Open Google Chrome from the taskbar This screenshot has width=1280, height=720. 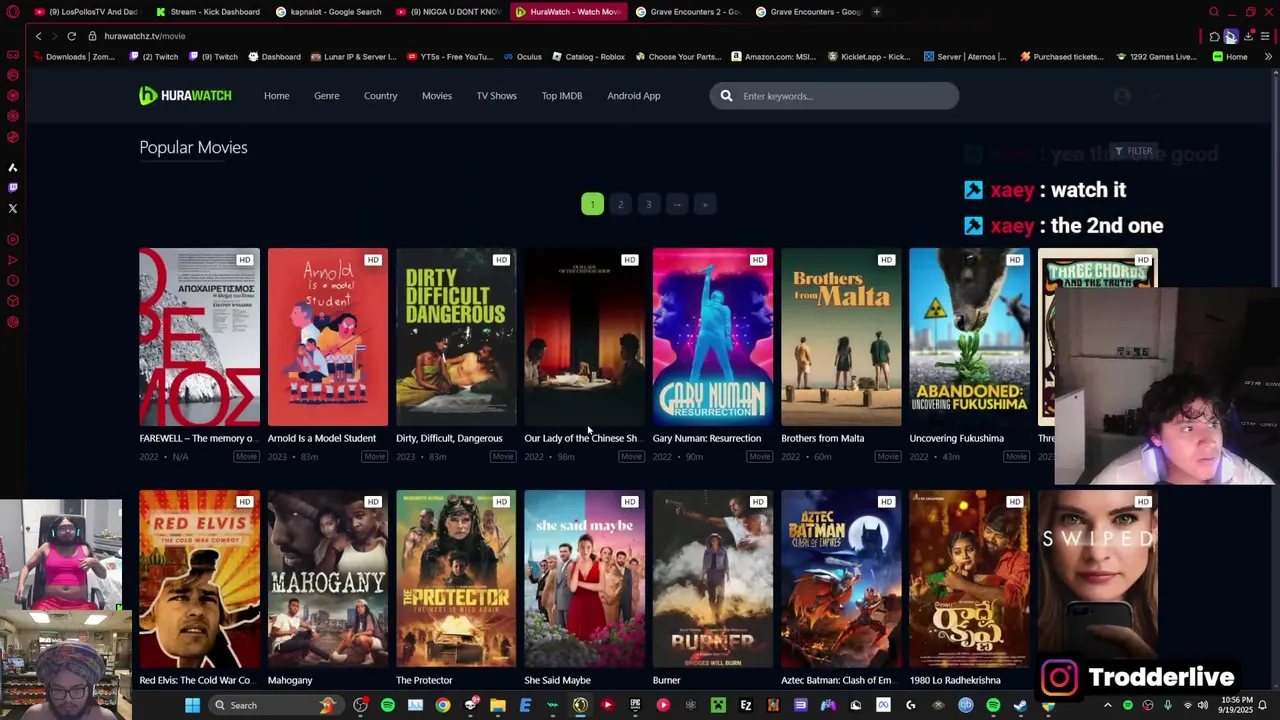pyautogui.click(x=443, y=705)
